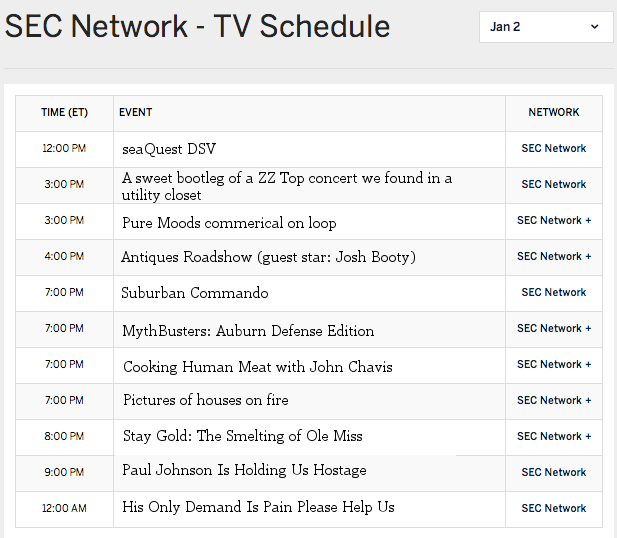The width and height of the screenshot is (617, 538).
Task: Select the Suburban Commando event
Action: [x=195, y=293]
